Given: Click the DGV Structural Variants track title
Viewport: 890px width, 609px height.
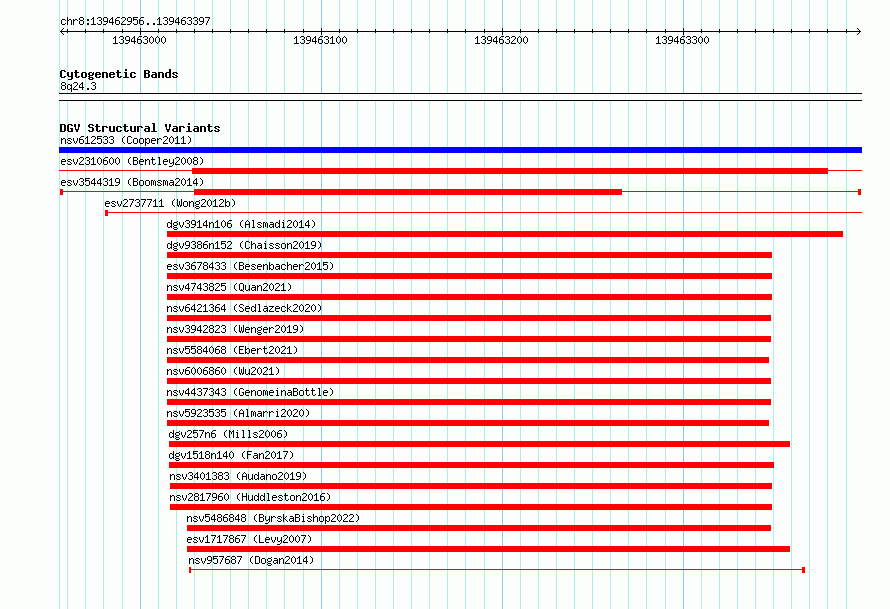Looking at the screenshot, I should (x=140, y=128).
